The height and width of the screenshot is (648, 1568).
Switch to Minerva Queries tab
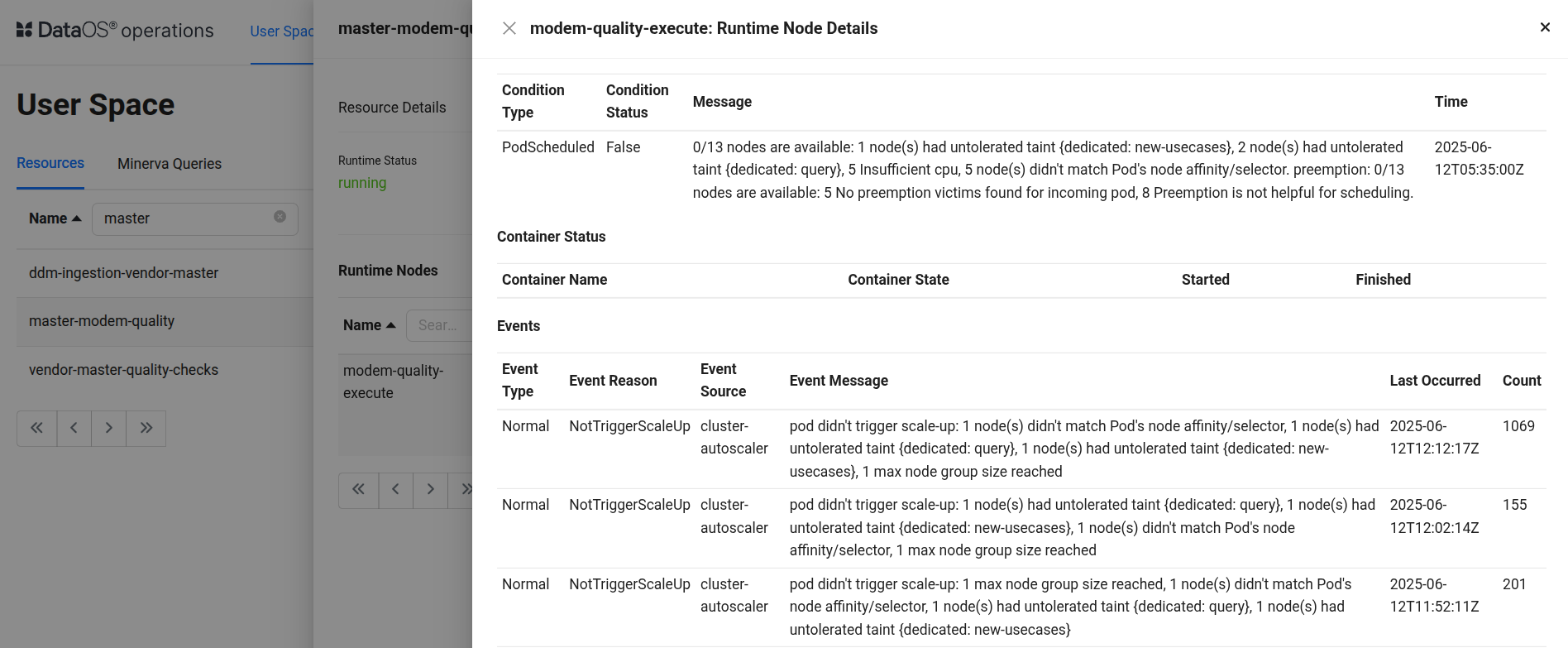170,164
